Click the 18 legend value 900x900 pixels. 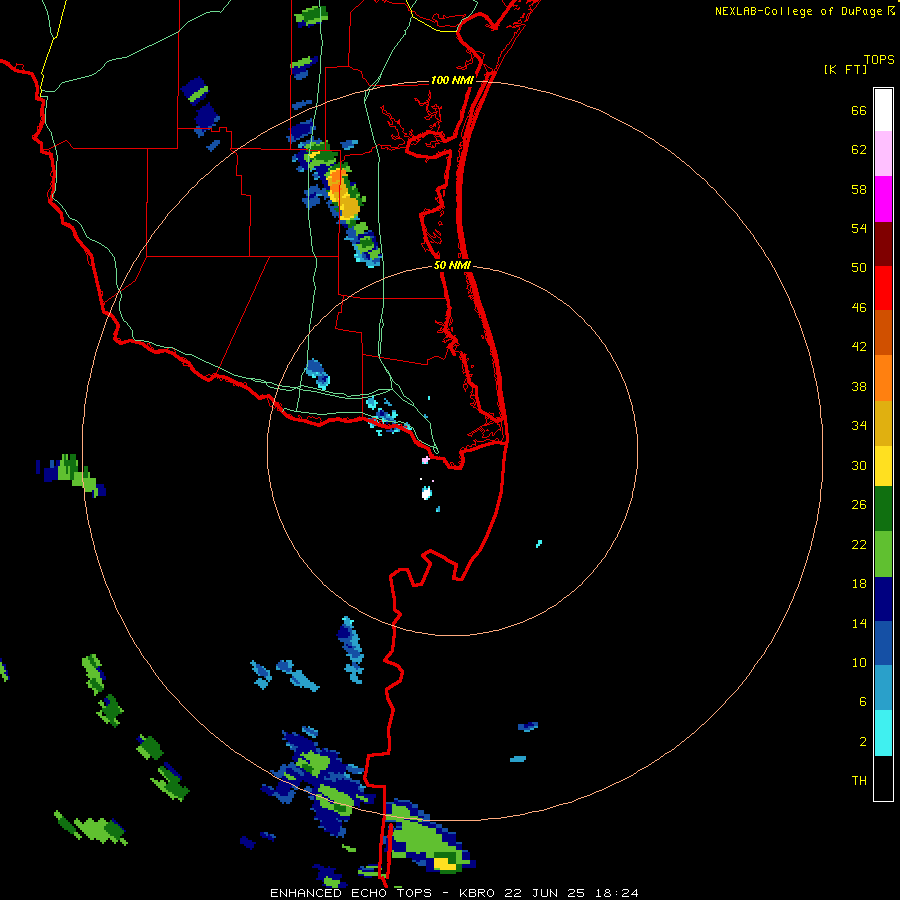859,584
